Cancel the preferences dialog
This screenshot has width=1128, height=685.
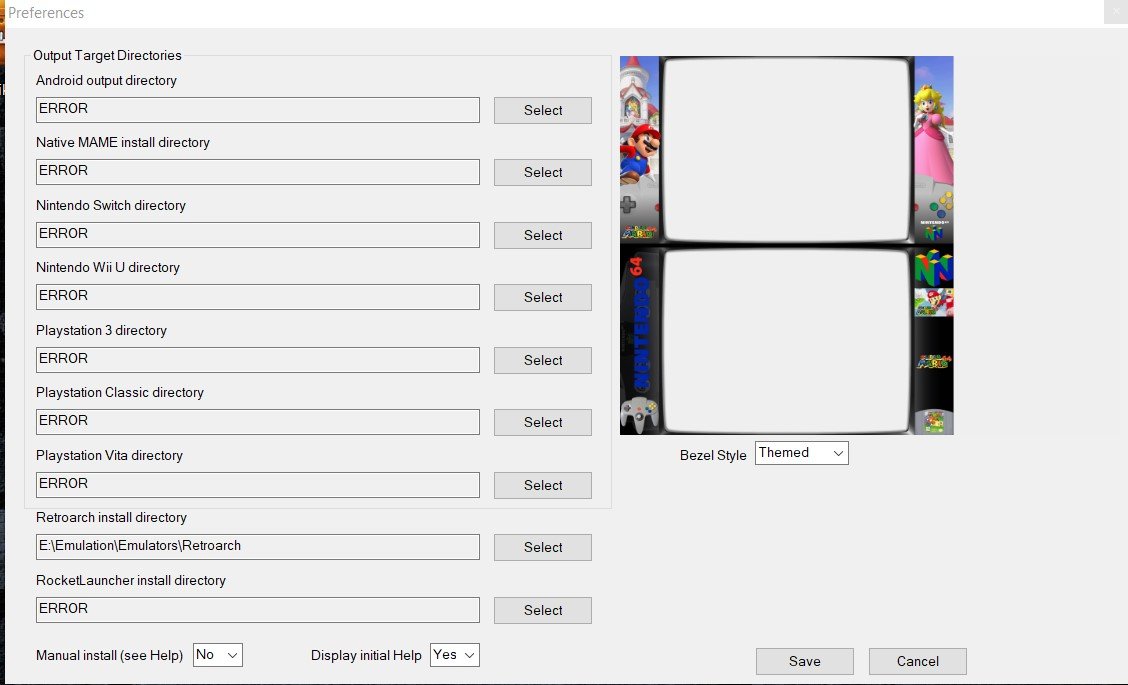[917, 661]
